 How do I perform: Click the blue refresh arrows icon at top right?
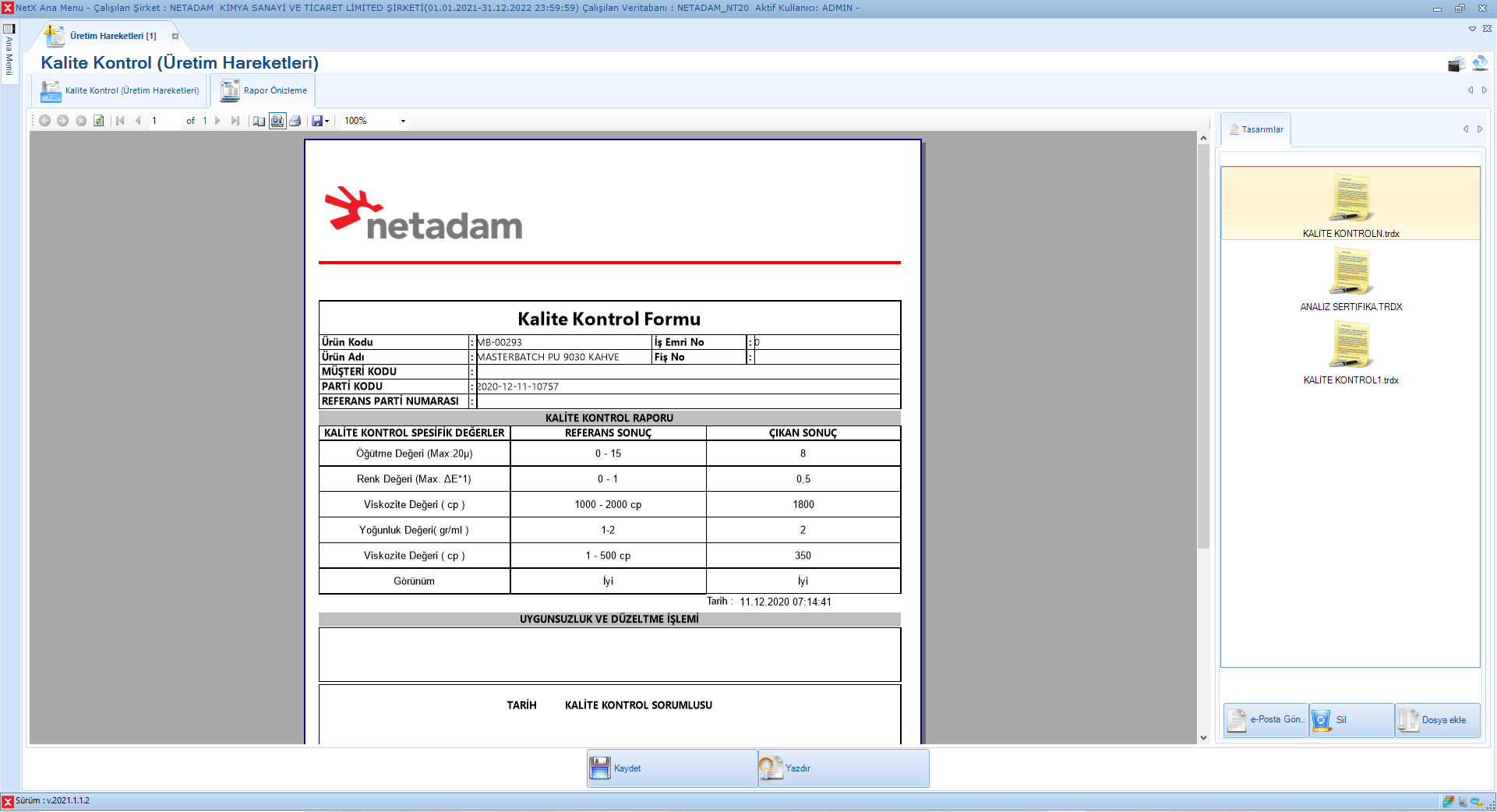1480,63
